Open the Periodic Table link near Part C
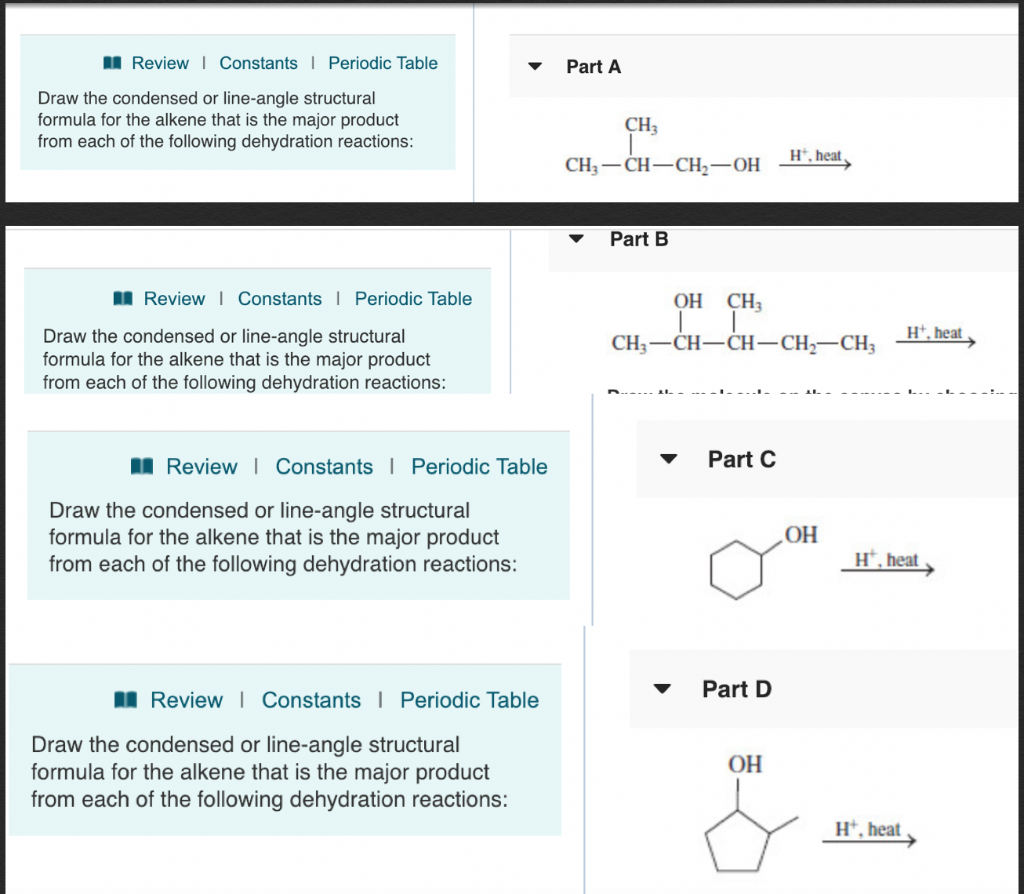 [479, 466]
